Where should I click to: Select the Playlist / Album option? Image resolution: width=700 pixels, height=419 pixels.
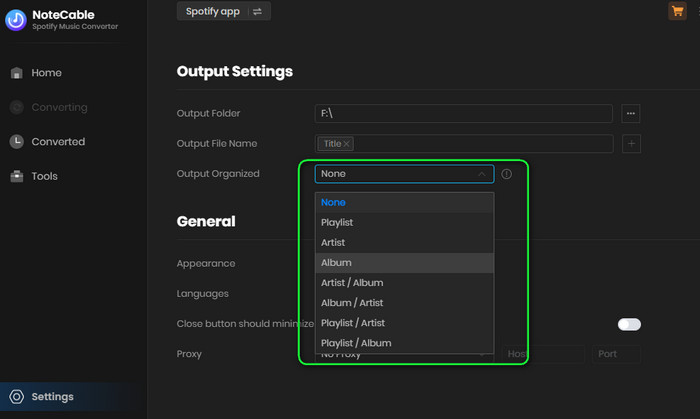[356, 343]
